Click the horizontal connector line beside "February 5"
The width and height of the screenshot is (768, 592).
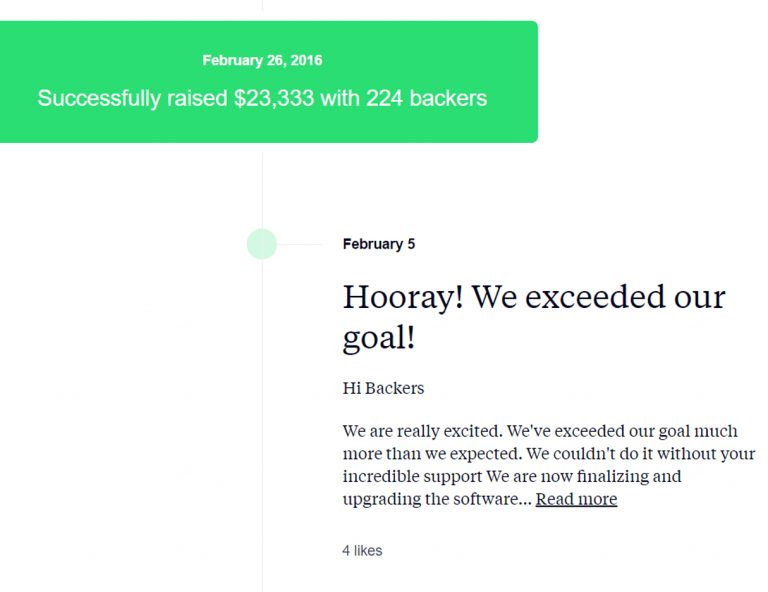click(x=300, y=244)
